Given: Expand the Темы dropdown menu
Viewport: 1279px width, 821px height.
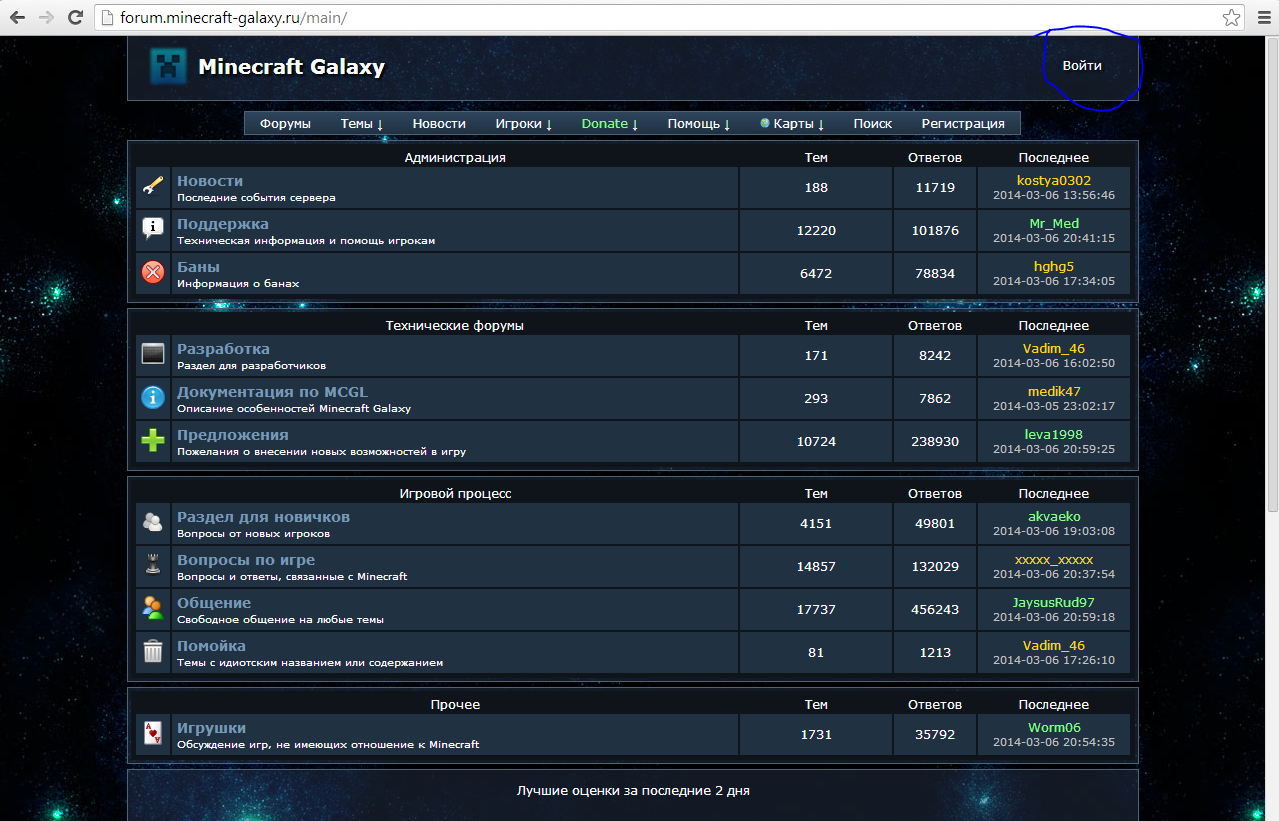Looking at the screenshot, I should coord(362,124).
